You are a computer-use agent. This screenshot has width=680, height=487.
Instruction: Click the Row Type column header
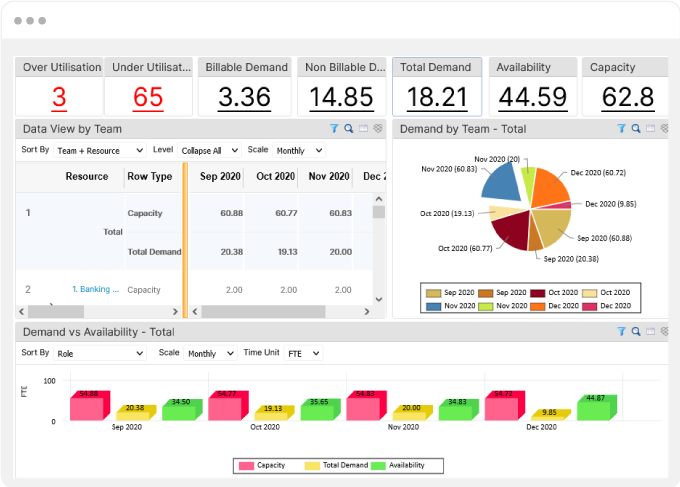coord(150,176)
